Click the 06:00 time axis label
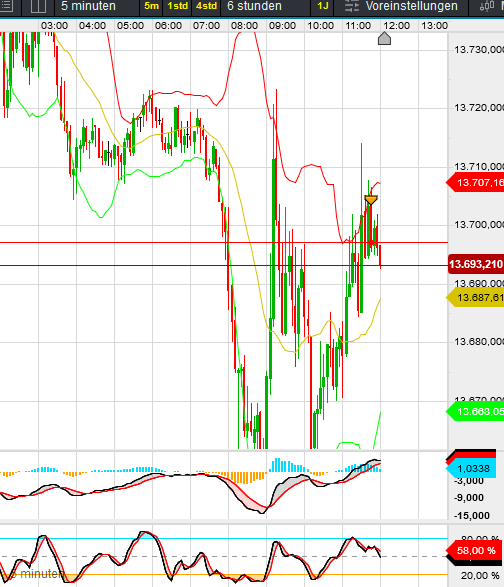504x587 pixels. pyautogui.click(x=168, y=26)
